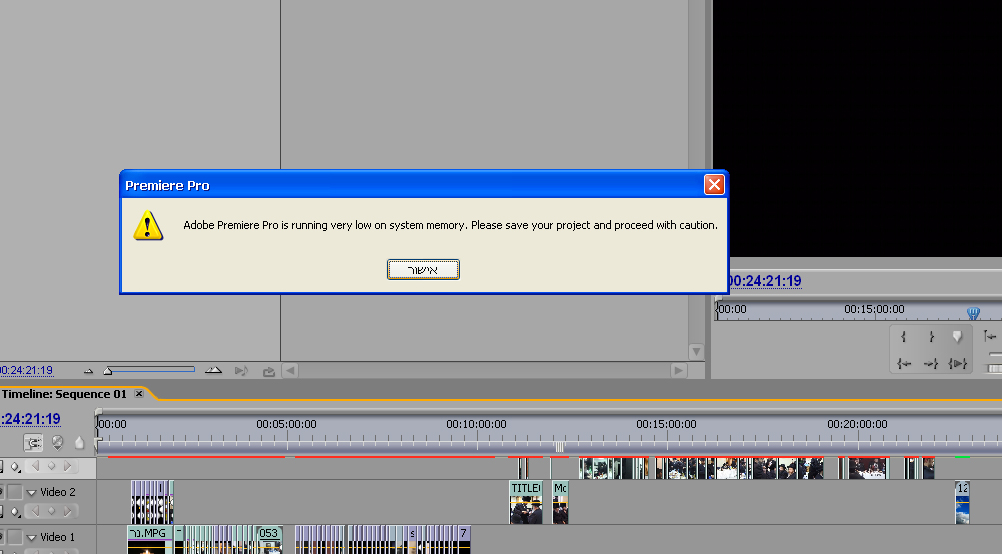Click the export arrow icon beside play audio

click(x=269, y=371)
